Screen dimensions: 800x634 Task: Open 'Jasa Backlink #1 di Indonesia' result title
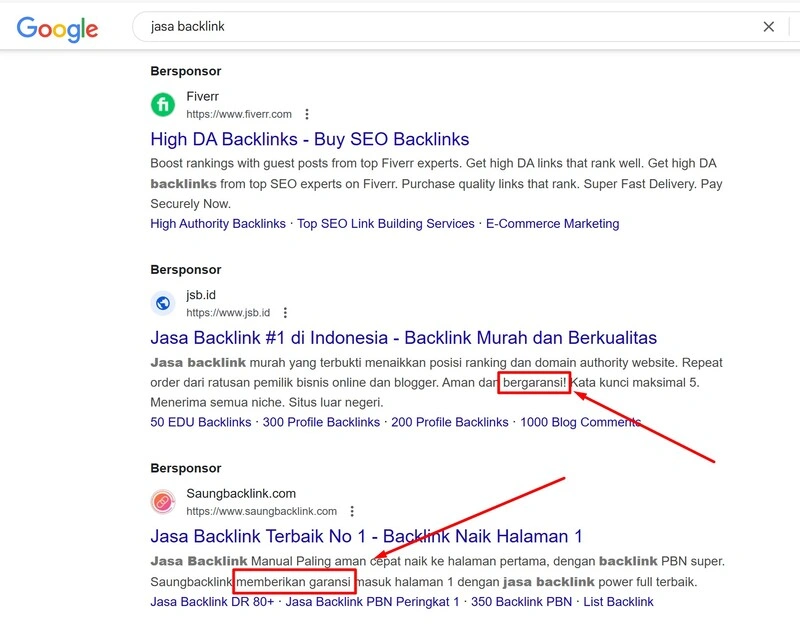tap(404, 338)
